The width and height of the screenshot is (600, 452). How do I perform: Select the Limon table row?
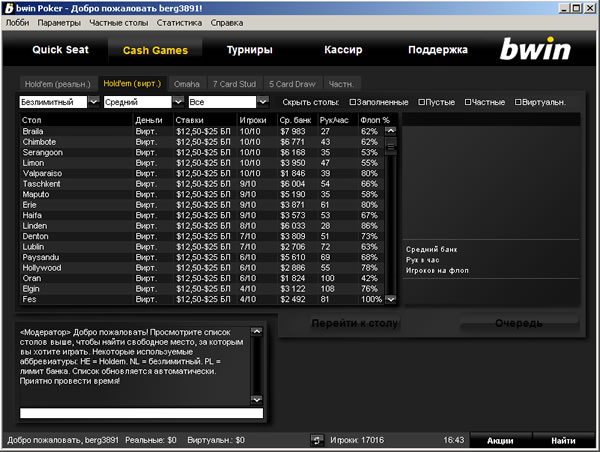(202, 163)
